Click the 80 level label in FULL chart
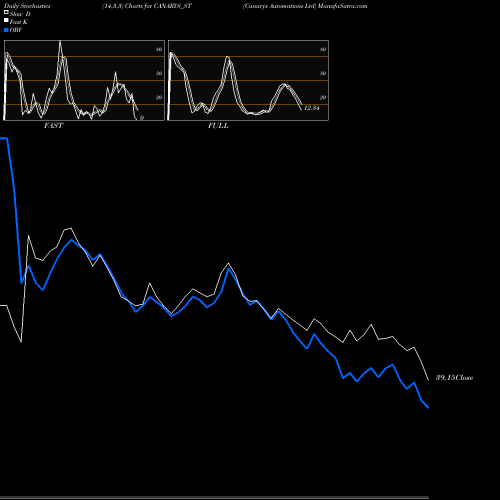 (x=323, y=49)
